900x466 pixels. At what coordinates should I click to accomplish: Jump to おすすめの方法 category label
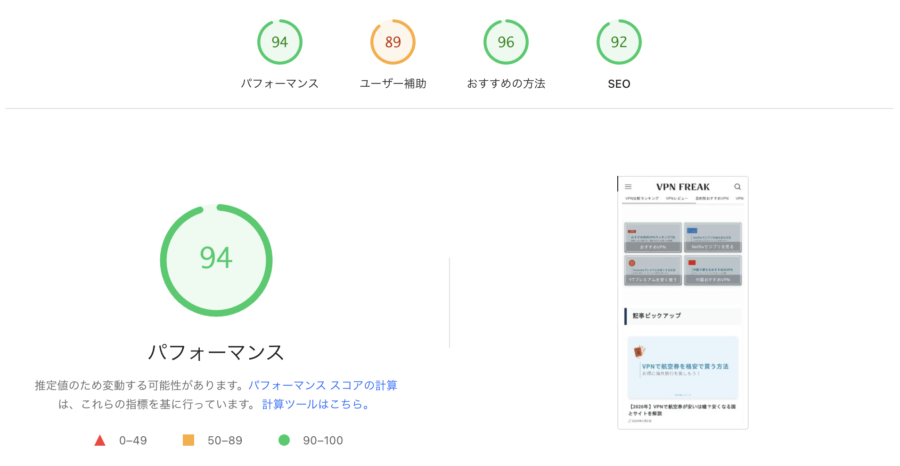(506, 84)
